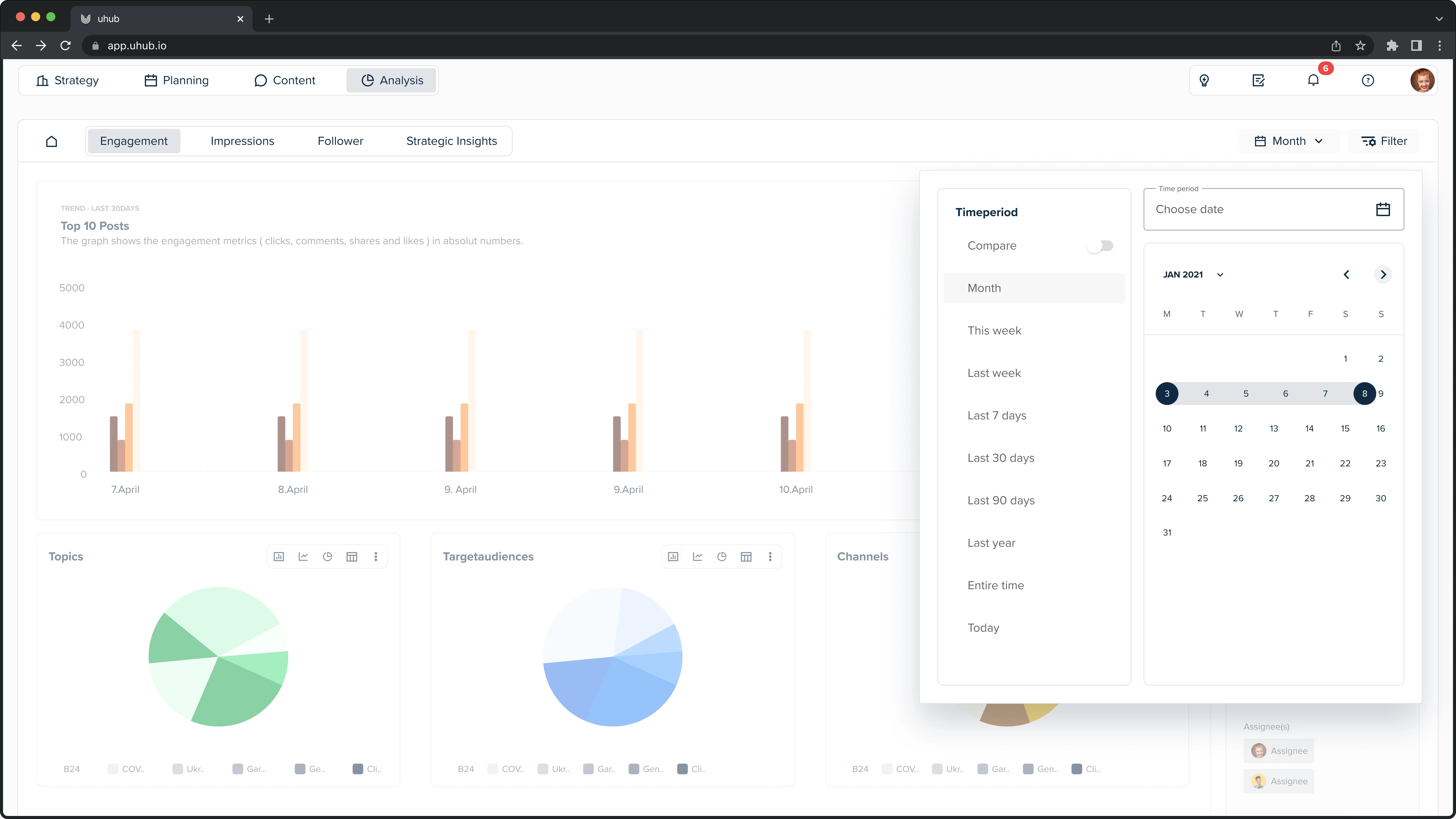Go to analysis home icon
The height and width of the screenshot is (819, 1456).
(51, 141)
